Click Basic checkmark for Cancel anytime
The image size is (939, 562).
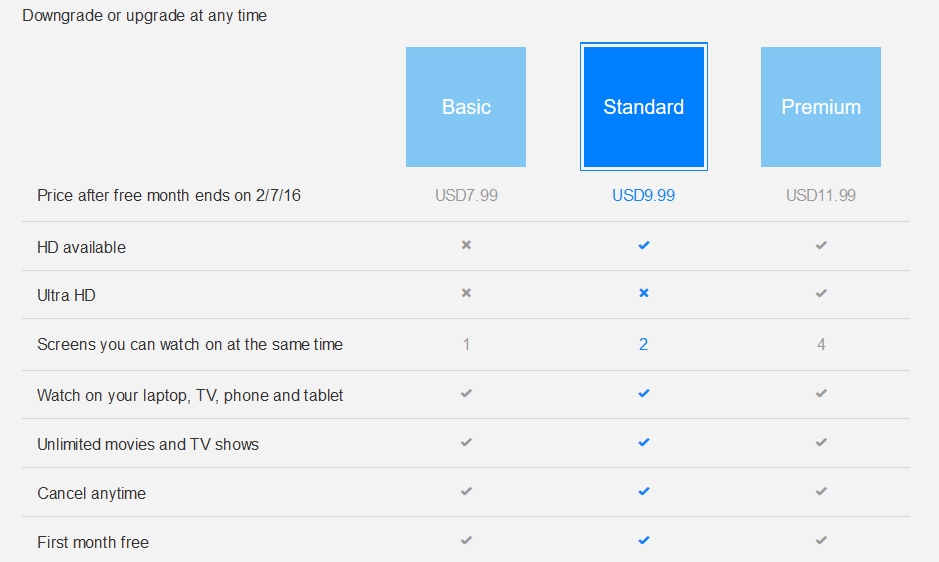coord(466,491)
